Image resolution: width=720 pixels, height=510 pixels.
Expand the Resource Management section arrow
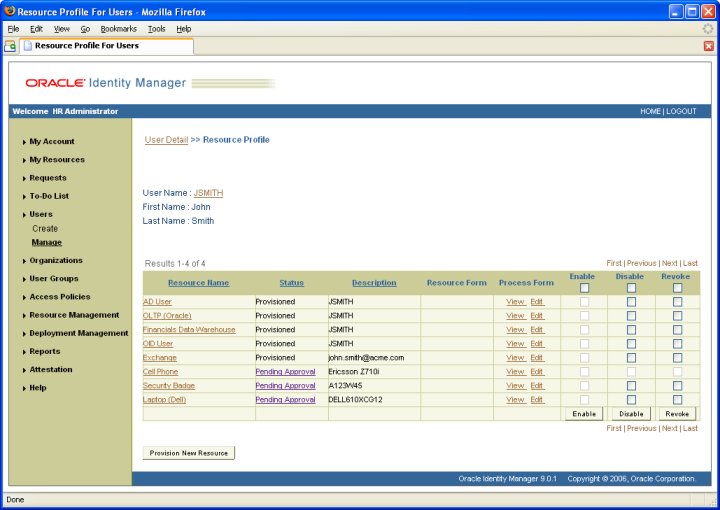[x=24, y=315]
